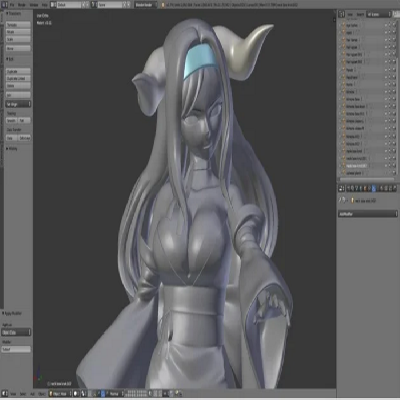Open the modifiers tab wrench icon
Viewport: 400px width, 400px height.
374,189
